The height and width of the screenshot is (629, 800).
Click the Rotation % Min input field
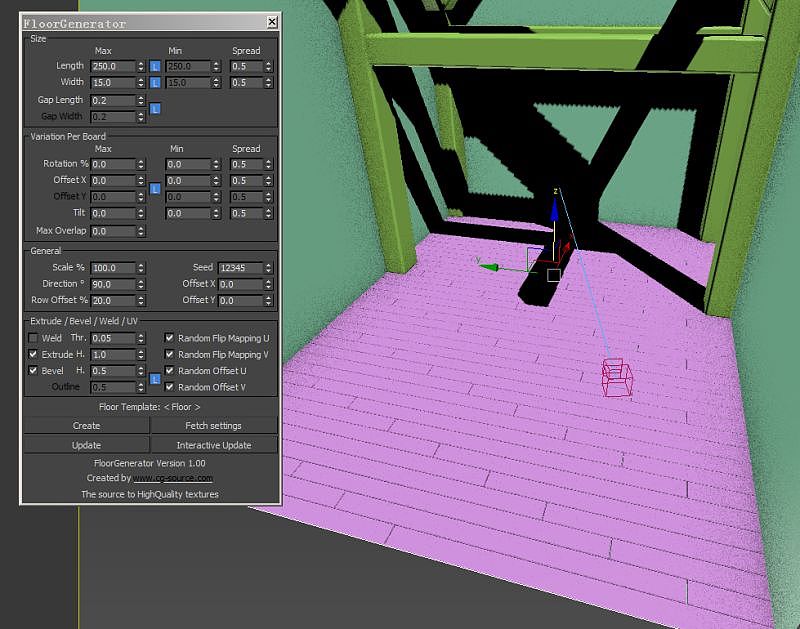pos(188,164)
